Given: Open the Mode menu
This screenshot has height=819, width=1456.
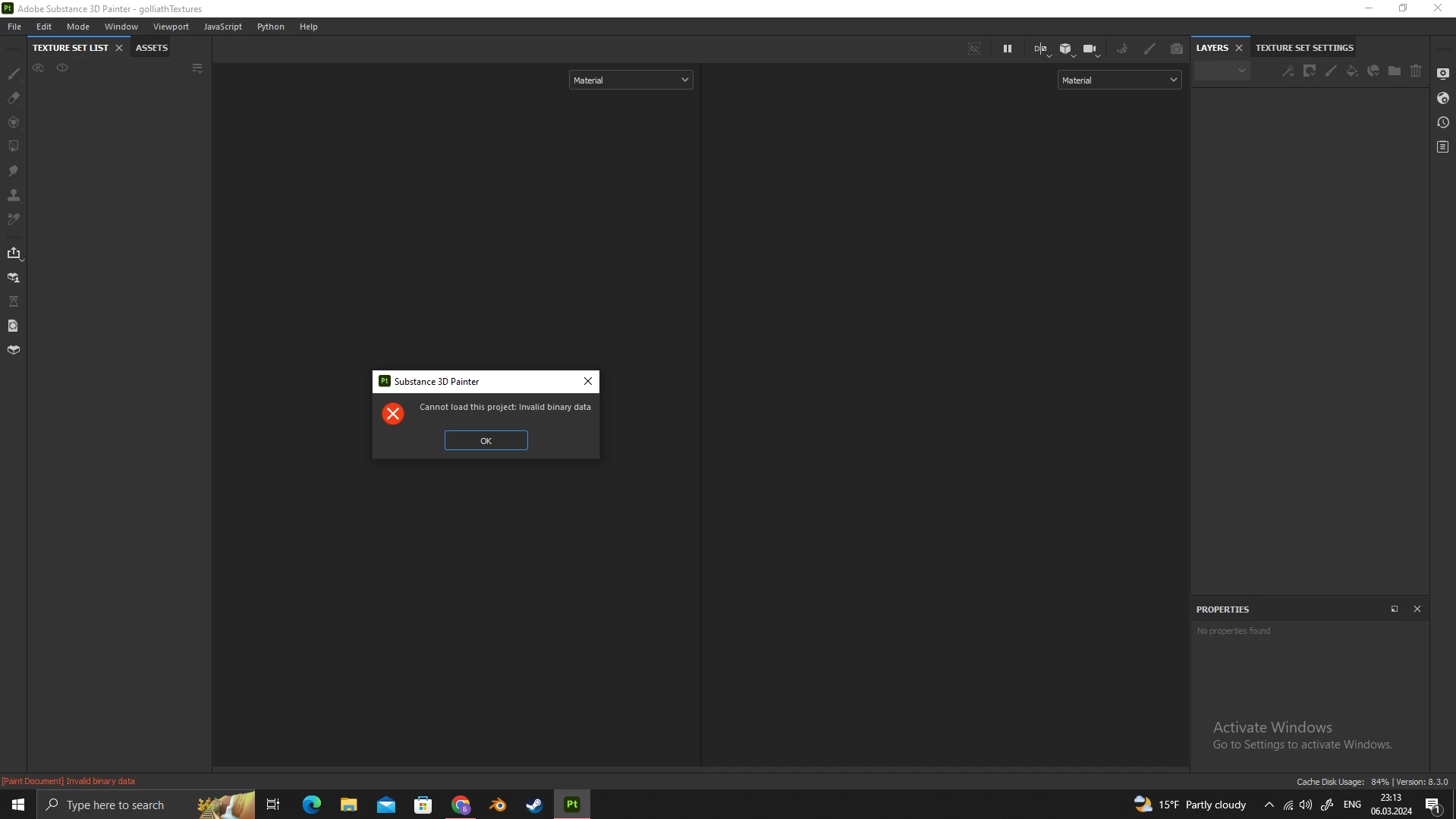Looking at the screenshot, I should pyautogui.click(x=78, y=27).
